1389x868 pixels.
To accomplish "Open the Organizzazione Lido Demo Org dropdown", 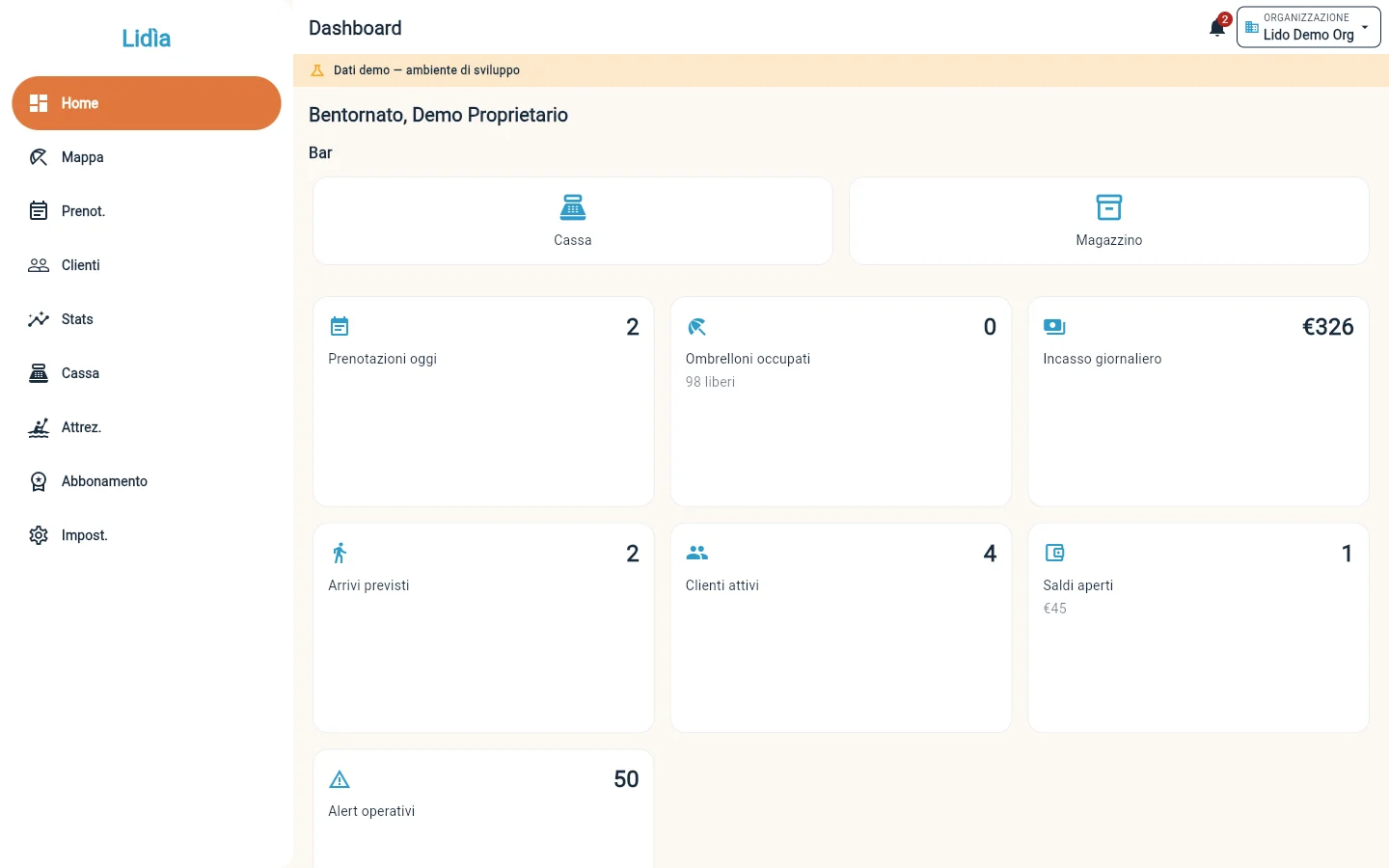I will pyautogui.click(x=1308, y=27).
